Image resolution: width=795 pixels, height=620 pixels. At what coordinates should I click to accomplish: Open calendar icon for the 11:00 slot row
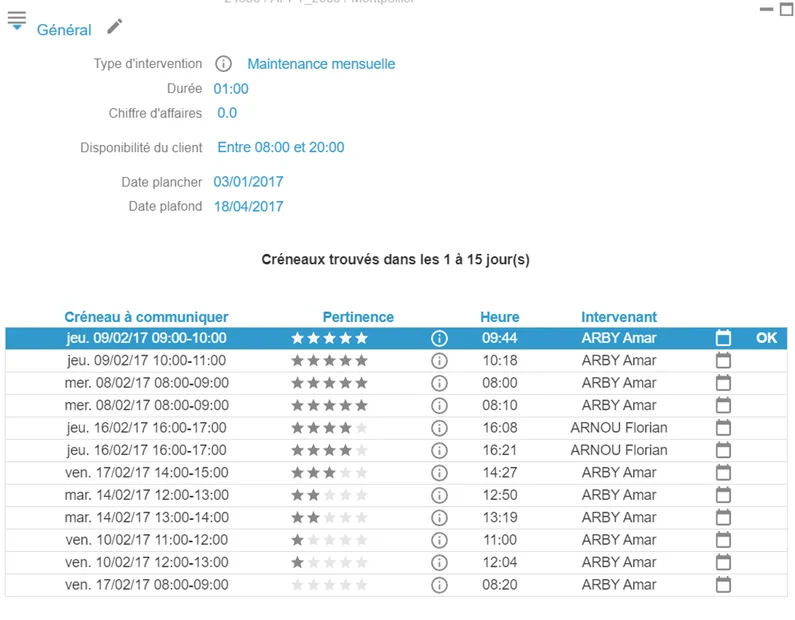coord(723,540)
